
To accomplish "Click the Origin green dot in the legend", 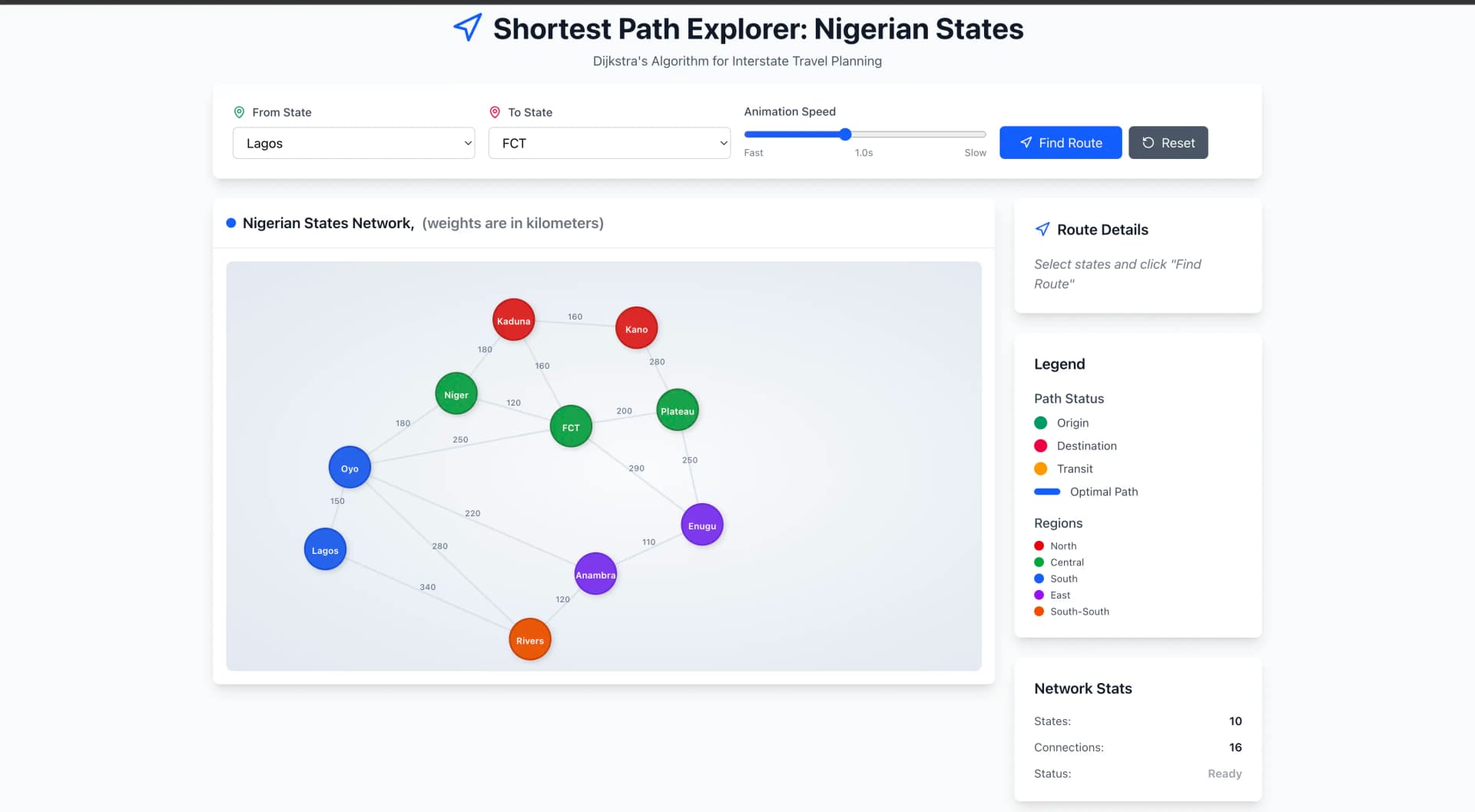I will (x=1041, y=423).
